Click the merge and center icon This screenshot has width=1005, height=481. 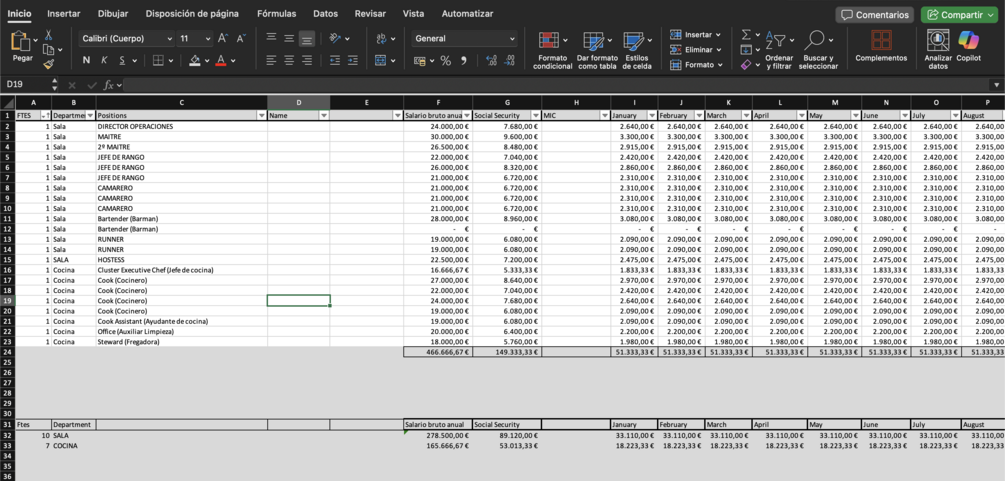380,60
